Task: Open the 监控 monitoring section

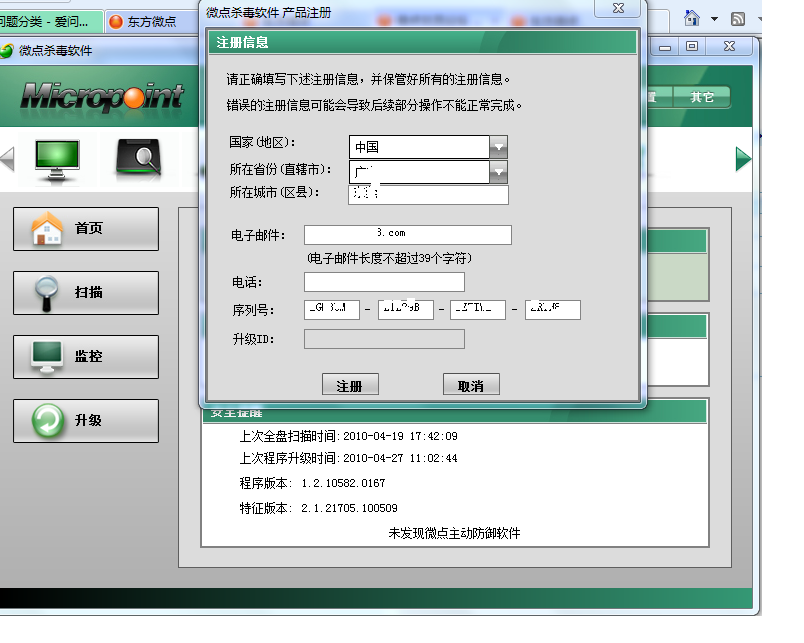Action: [86, 357]
